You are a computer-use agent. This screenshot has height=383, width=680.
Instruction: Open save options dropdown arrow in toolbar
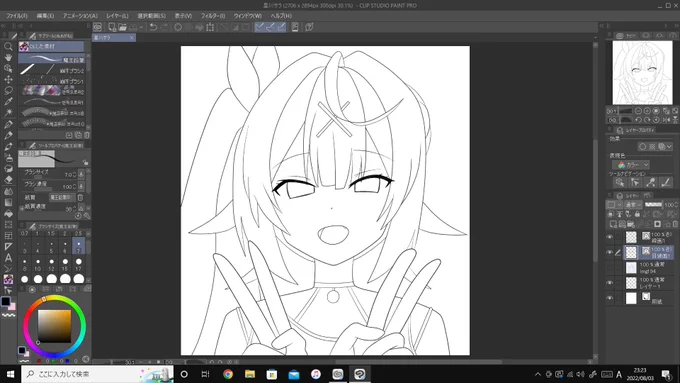tap(141, 27)
